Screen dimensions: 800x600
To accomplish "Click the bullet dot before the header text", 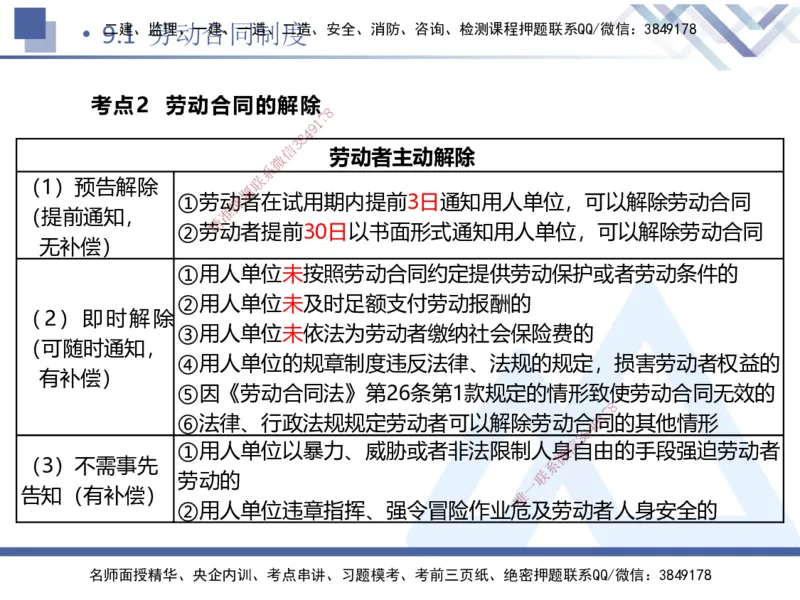I will click(x=88, y=31).
